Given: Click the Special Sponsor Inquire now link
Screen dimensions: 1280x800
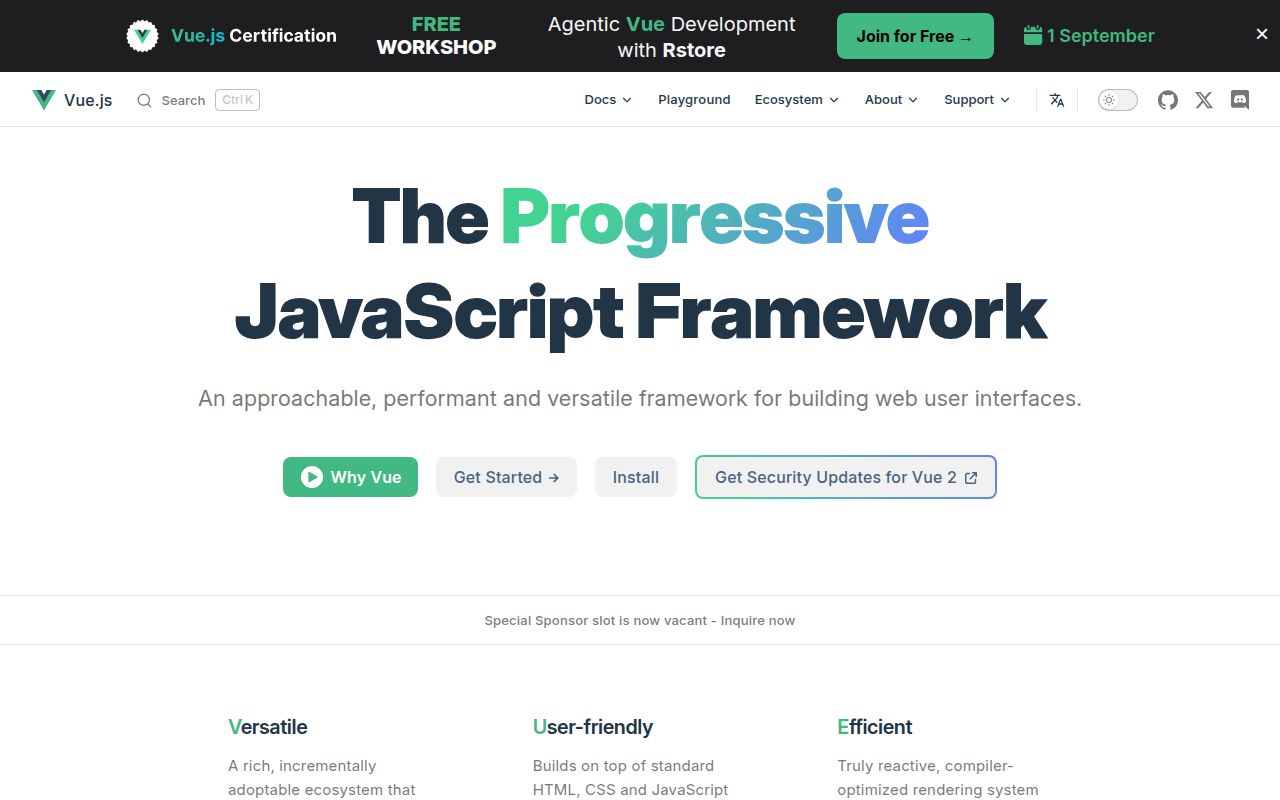Looking at the screenshot, I should (640, 620).
